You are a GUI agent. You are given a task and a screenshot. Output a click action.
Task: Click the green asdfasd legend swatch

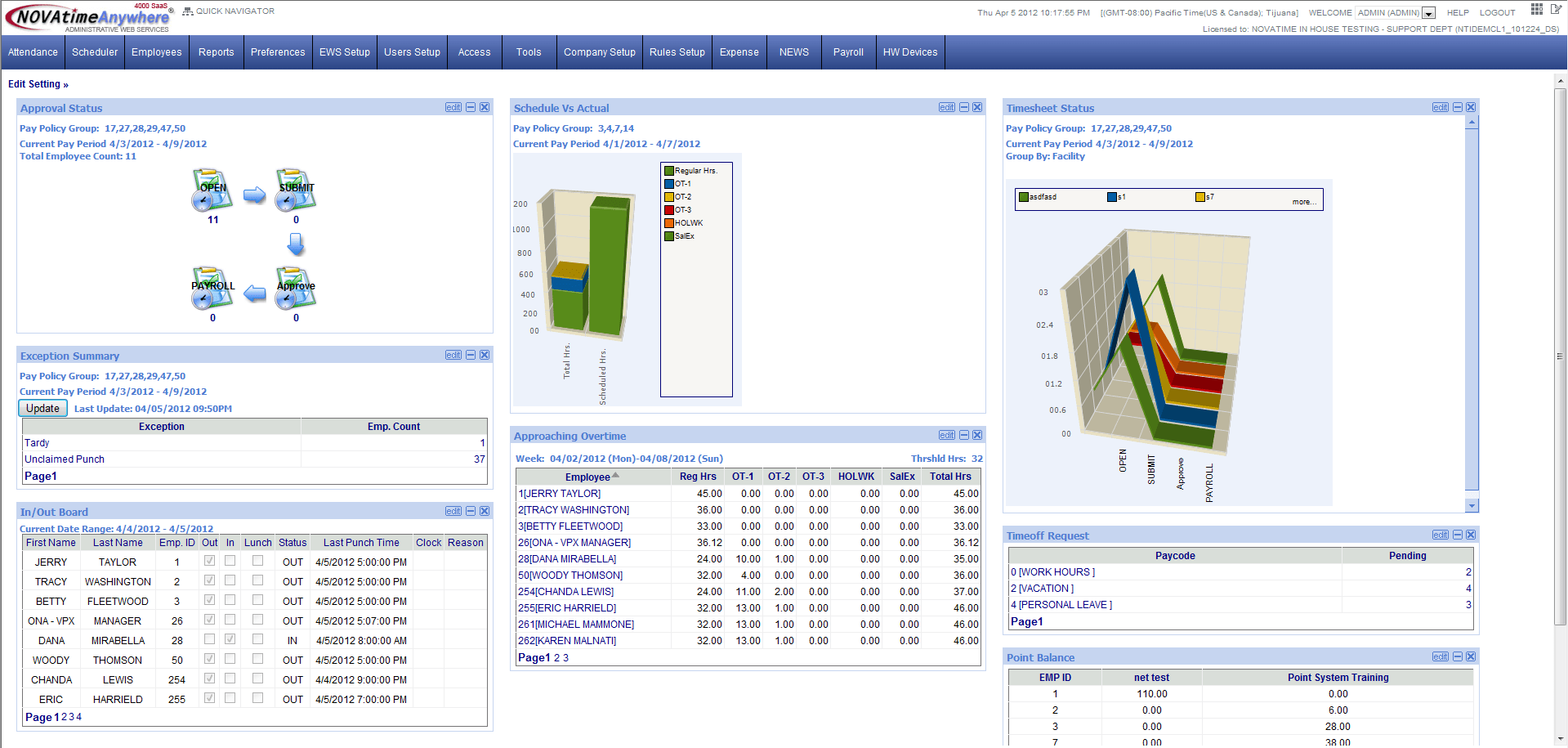1023,196
